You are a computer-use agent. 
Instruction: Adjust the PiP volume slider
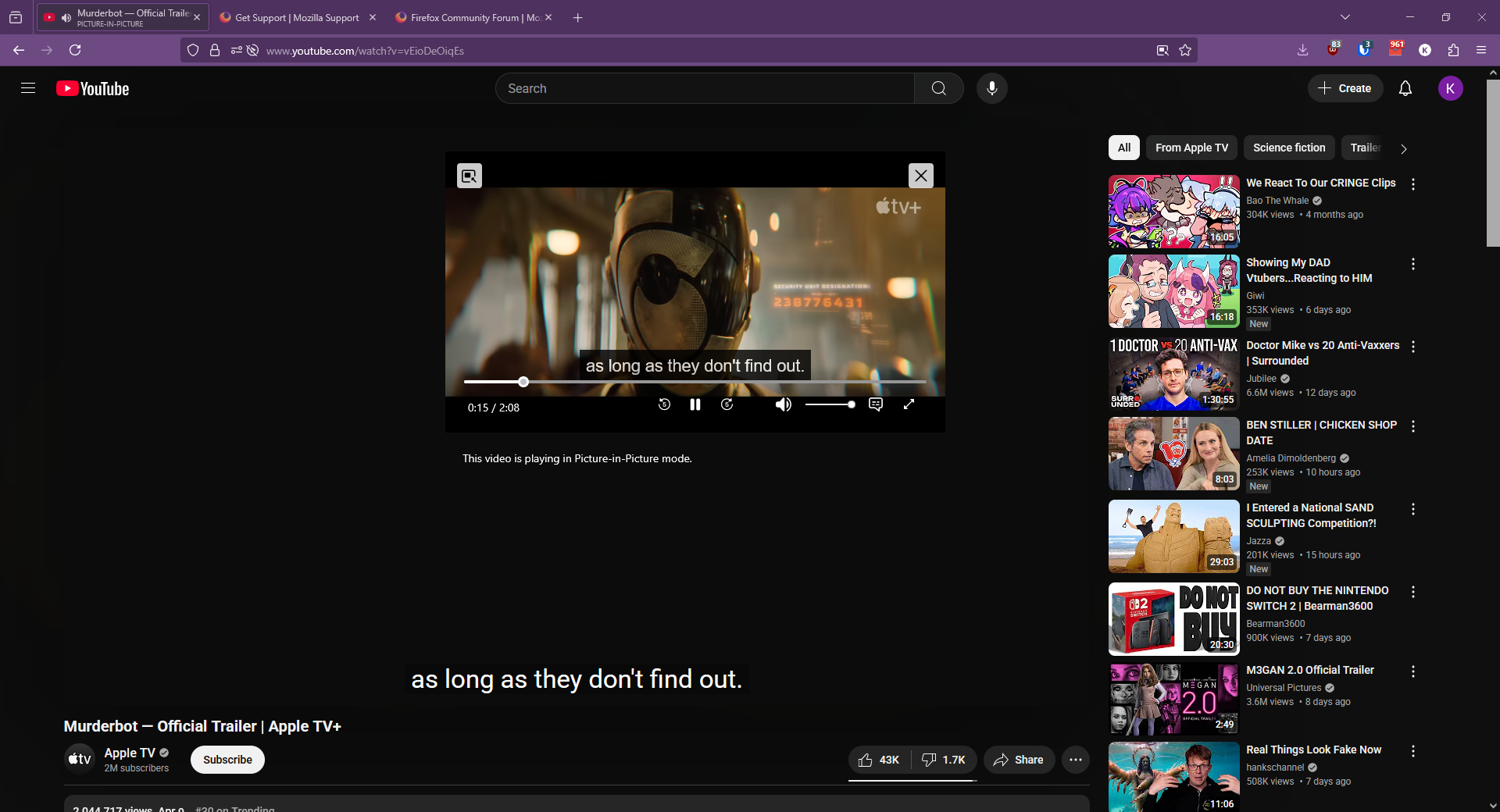[830, 404]
